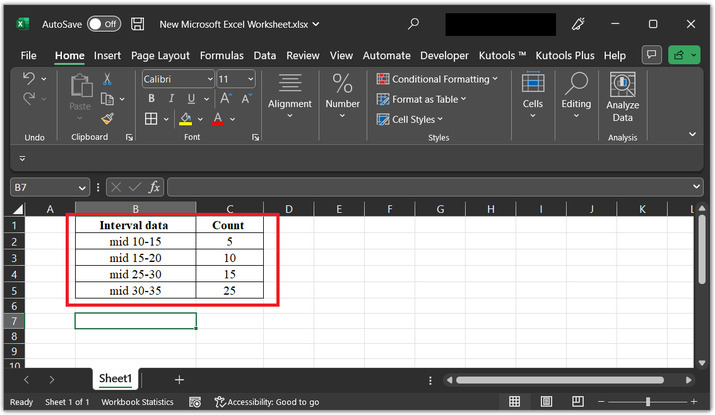Click the Workbook Statistics button
Image resolution: width=715 pixels, height=415 pixels.
pyautogui.click(x=135, y=402)
